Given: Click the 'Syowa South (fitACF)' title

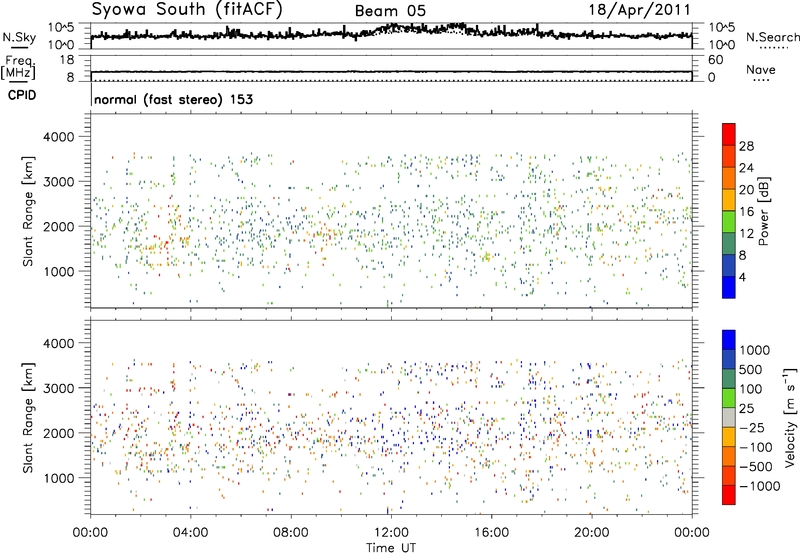Looking at the screenshot, I should (x=187, y=9).
